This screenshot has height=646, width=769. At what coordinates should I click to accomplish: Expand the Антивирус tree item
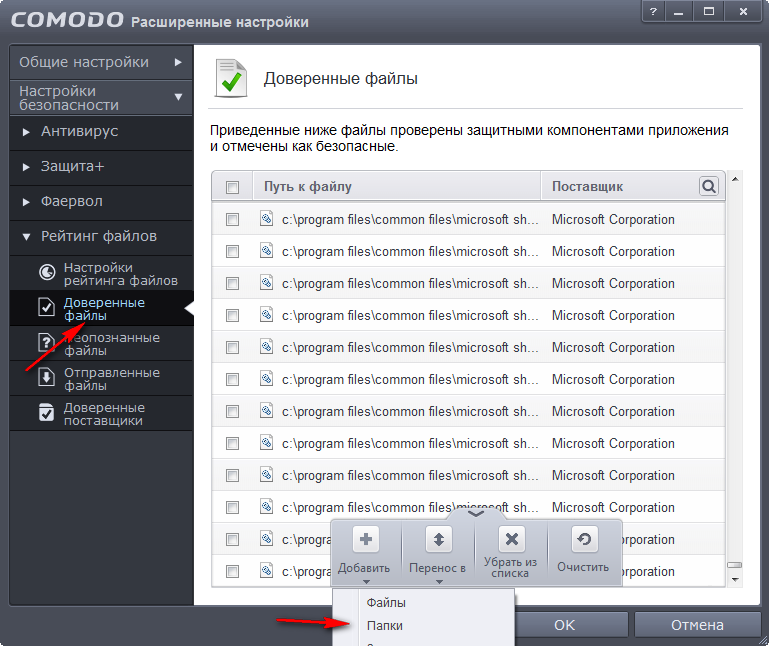[26, 131]
